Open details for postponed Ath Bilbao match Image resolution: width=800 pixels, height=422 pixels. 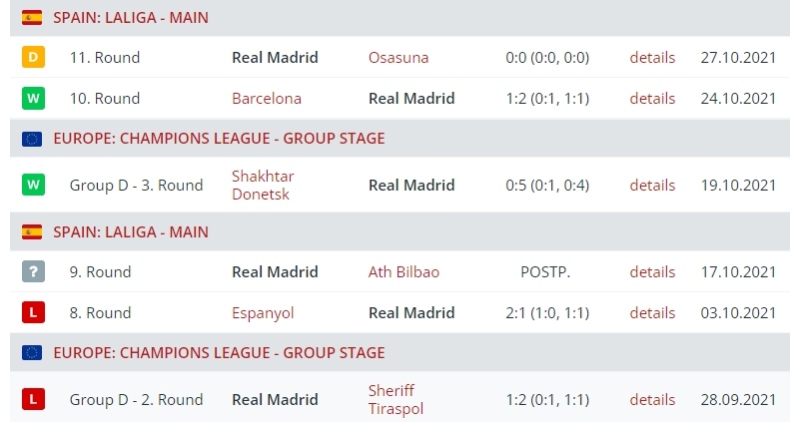652,272
